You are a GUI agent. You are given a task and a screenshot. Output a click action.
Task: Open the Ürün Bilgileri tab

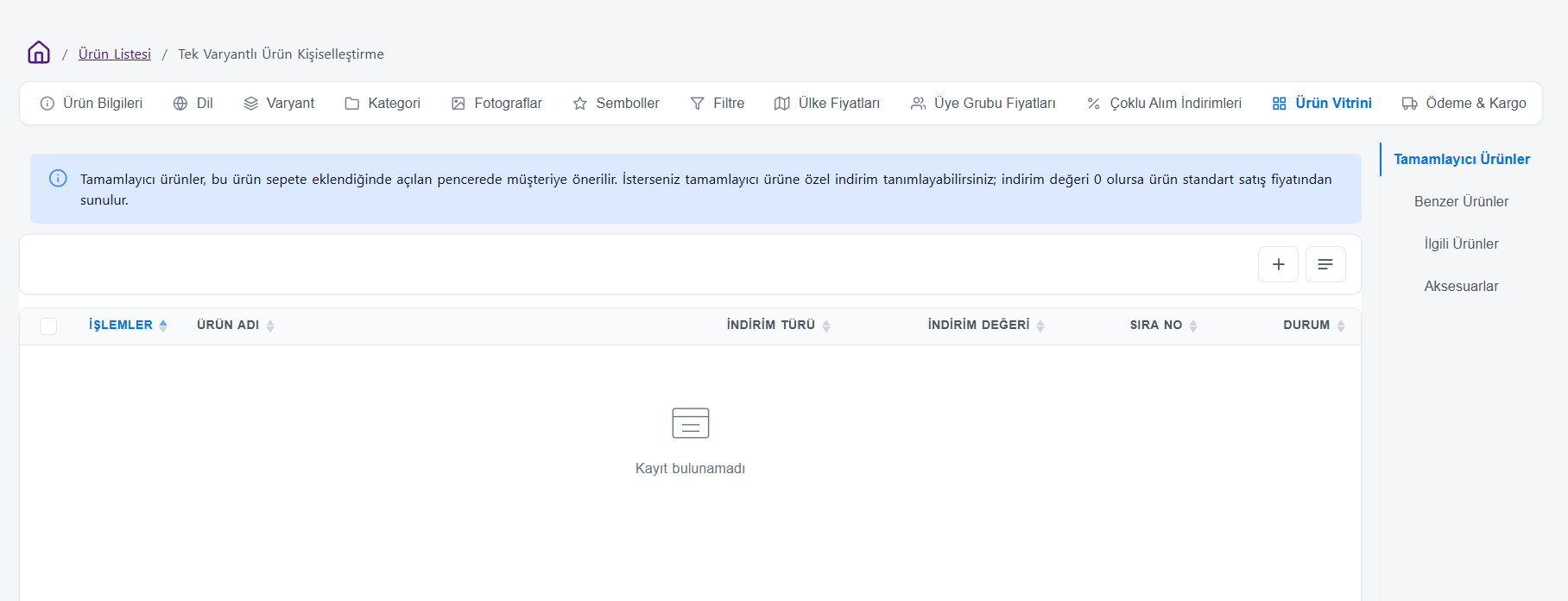[92, 104]
